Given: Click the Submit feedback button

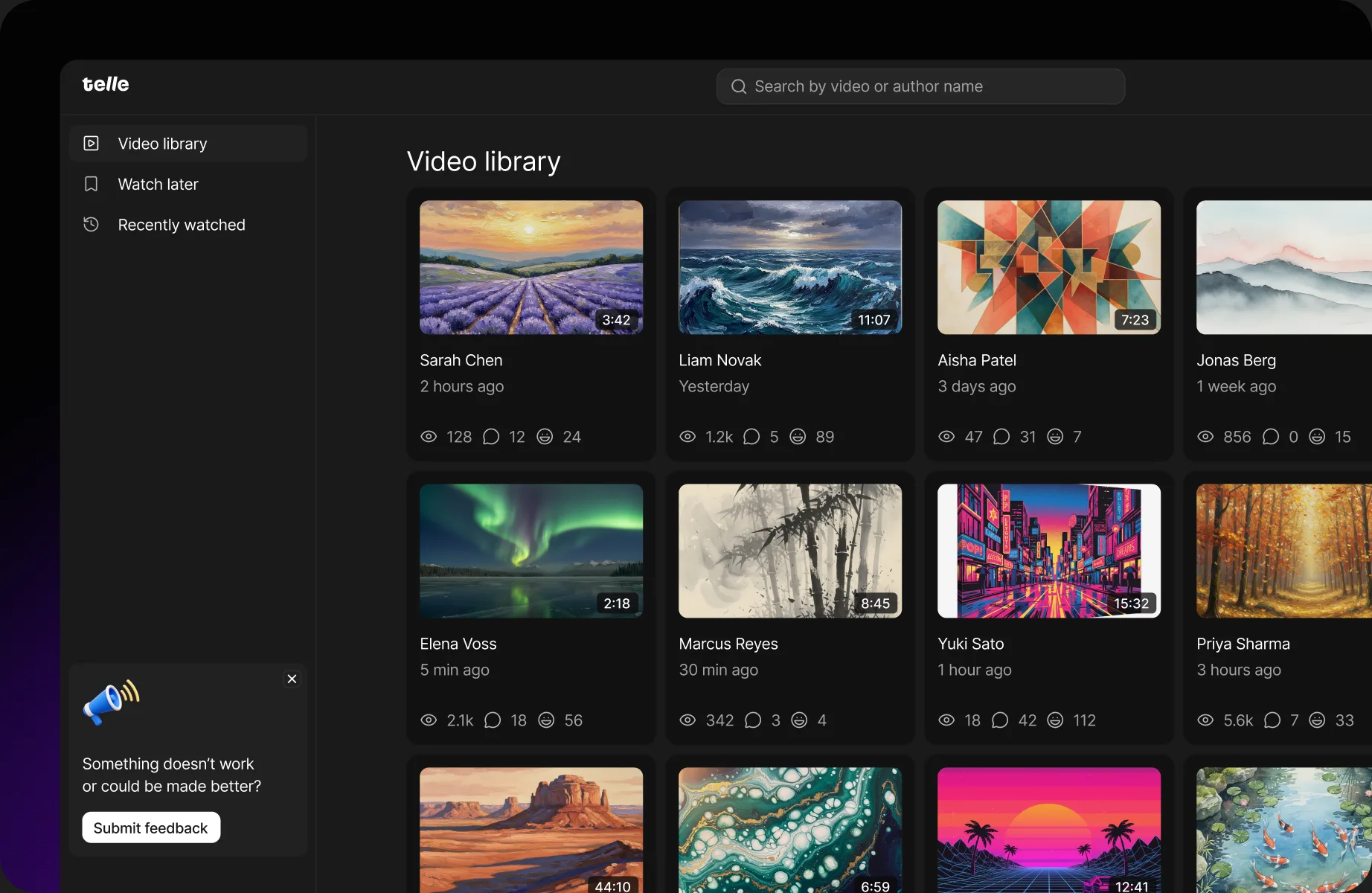Looking at the screenshot, I should [151, 828].
